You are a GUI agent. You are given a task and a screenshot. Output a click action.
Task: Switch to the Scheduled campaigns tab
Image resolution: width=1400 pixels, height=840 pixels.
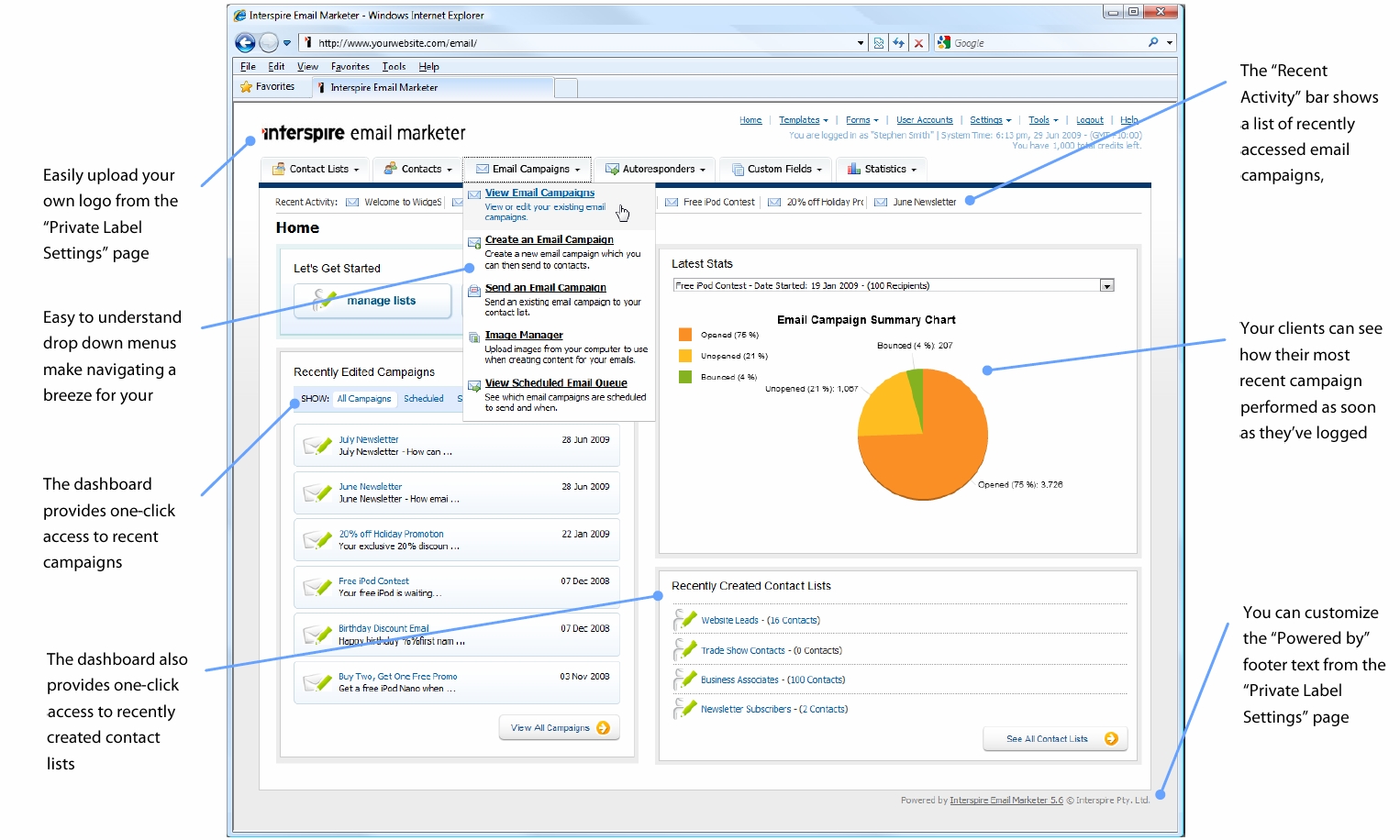click(424, 399)
